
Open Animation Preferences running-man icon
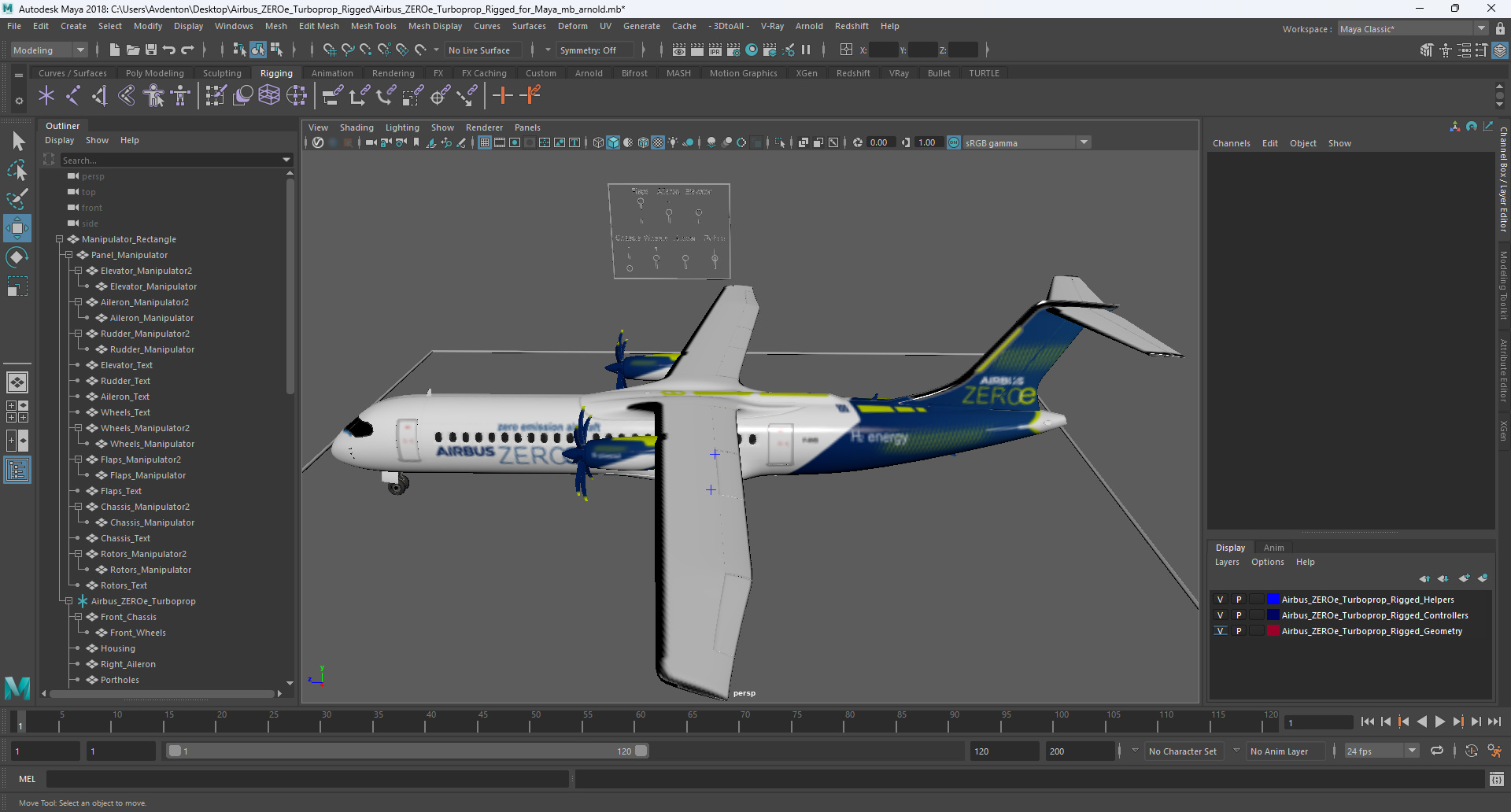click(1494, 751)
